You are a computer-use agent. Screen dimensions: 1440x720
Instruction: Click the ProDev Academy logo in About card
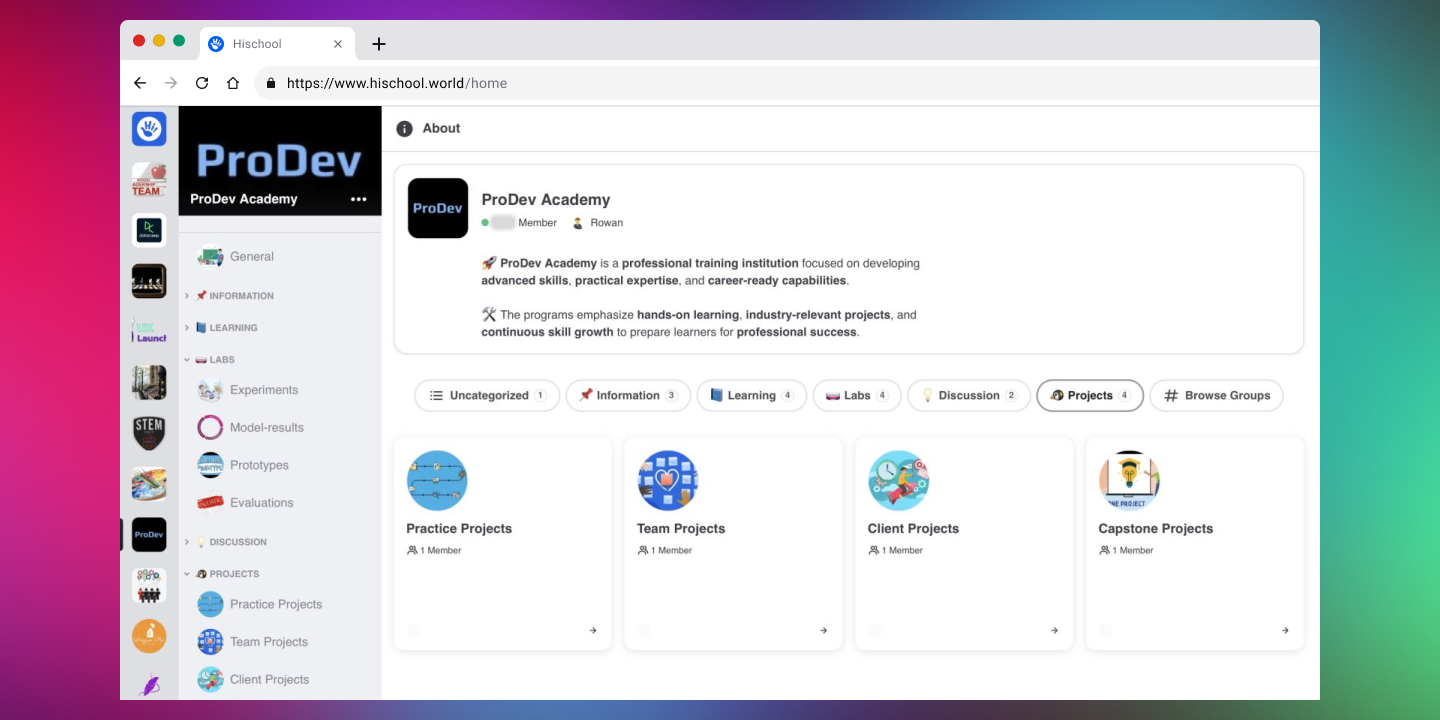(438, 208)
